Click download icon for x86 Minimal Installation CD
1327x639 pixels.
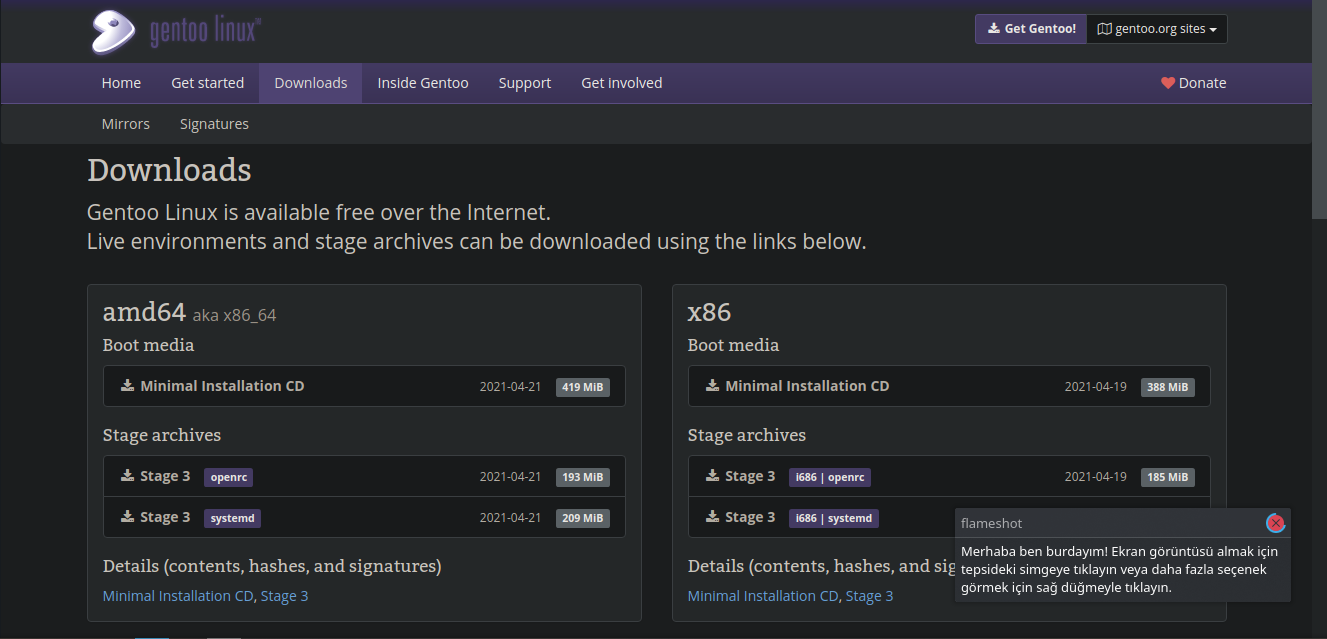pos(713,385)
